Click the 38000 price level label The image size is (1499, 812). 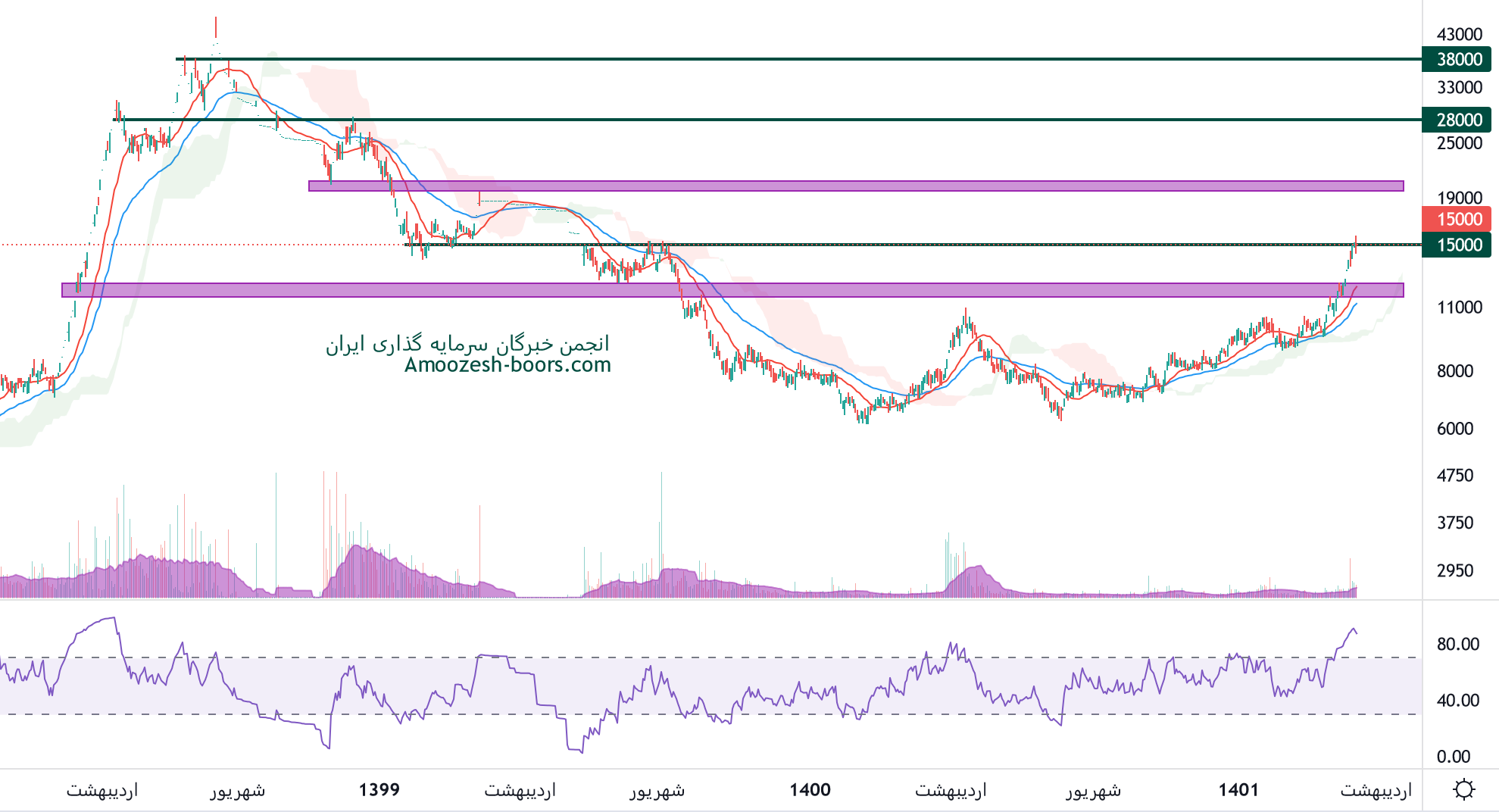[x=1458, y=59]
